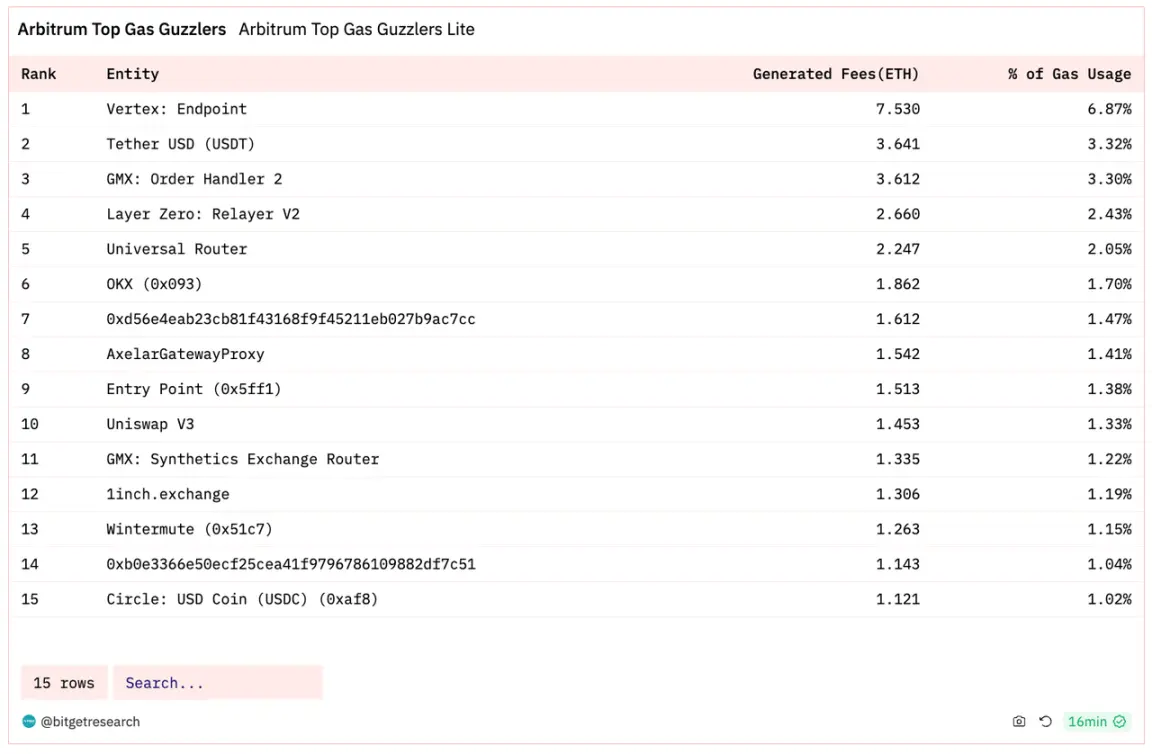Select the Vertex: Endpoint entity cell
The width and height of the screenshot is (1152, 754).
[x=176, y=109]
